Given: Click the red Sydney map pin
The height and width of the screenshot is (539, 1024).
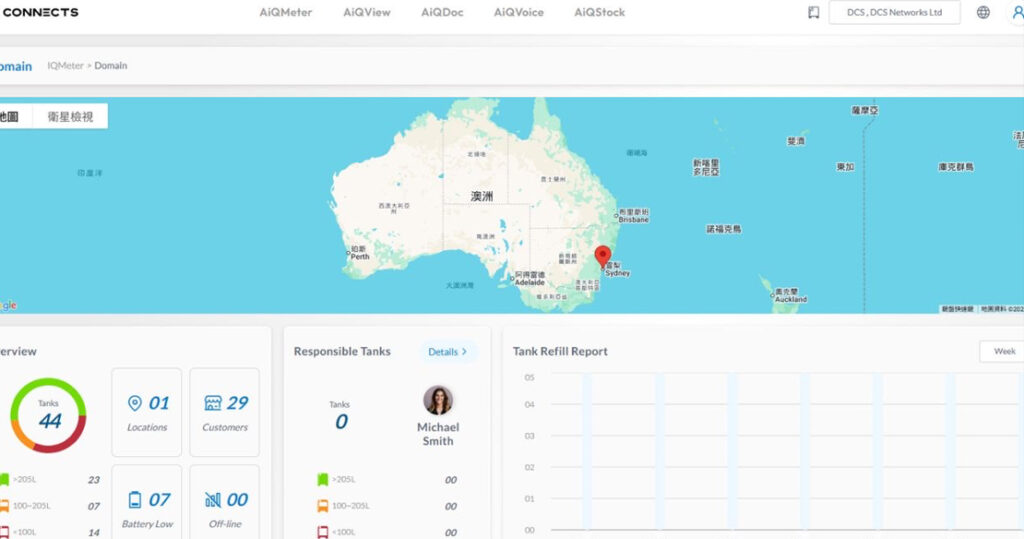Looking at the screenshot, I should [602, 256].
